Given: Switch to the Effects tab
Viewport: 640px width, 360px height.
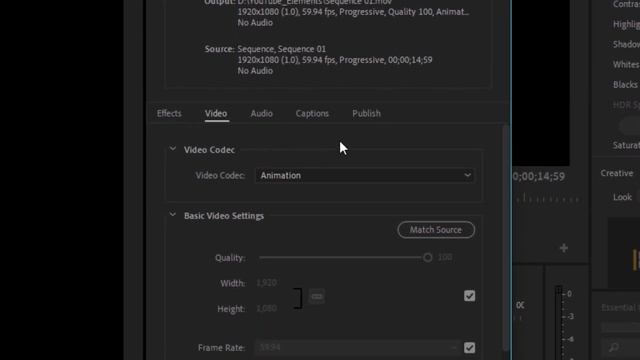Looking at the screenshot, I should pos(169,113).
